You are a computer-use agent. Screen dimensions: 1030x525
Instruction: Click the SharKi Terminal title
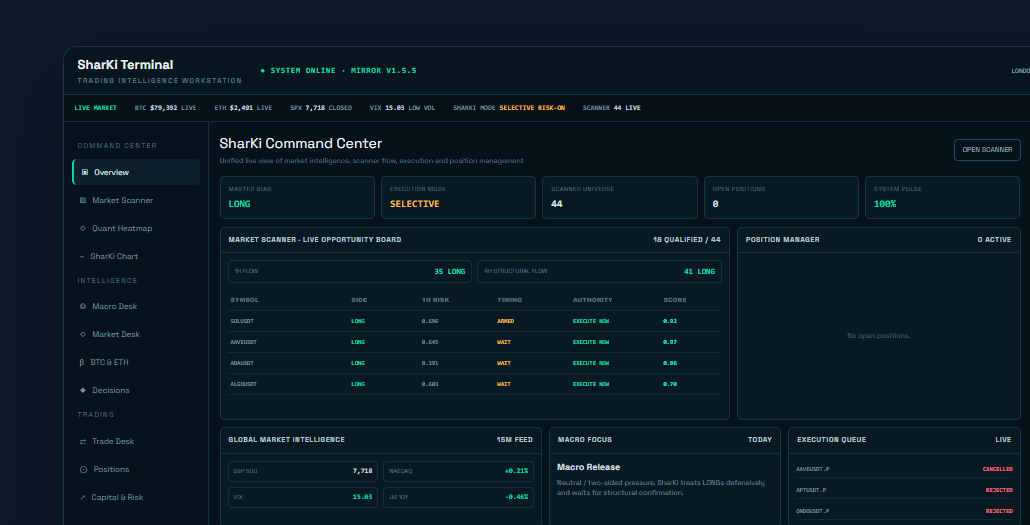click(x=125, y=65)
